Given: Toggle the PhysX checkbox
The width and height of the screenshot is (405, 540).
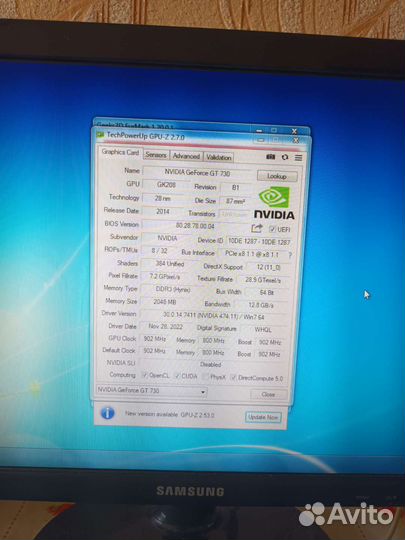Looking at the screenshot, I should tap(205, 377).
